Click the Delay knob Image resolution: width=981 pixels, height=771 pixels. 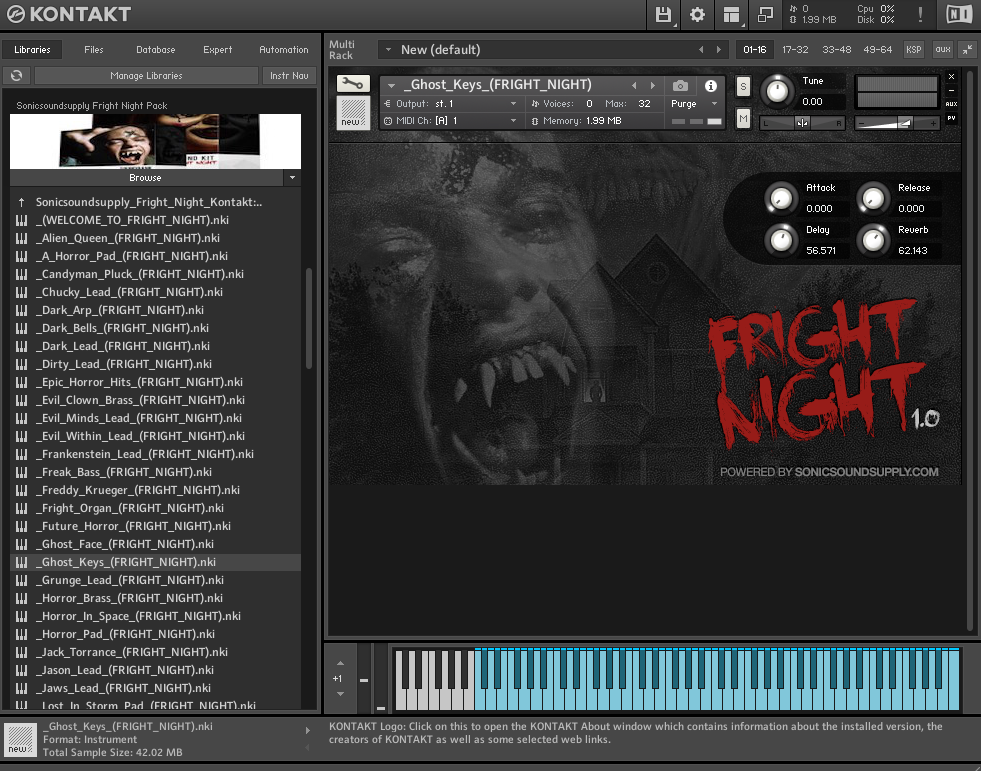point(781,240)
